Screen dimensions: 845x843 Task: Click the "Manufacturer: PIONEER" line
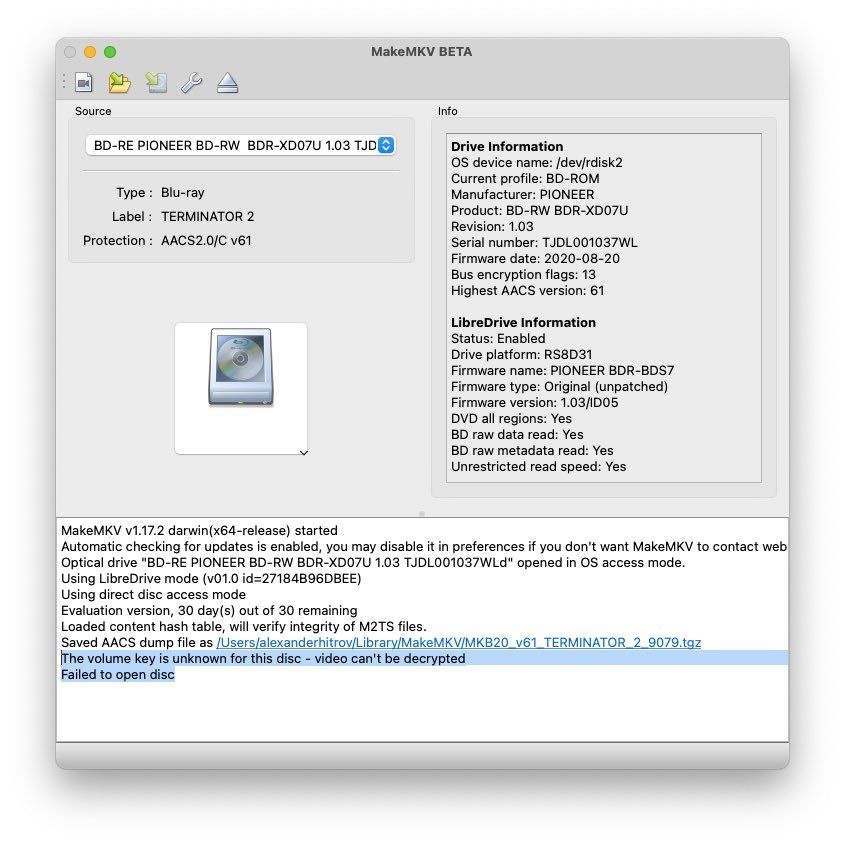coord(523,195)
